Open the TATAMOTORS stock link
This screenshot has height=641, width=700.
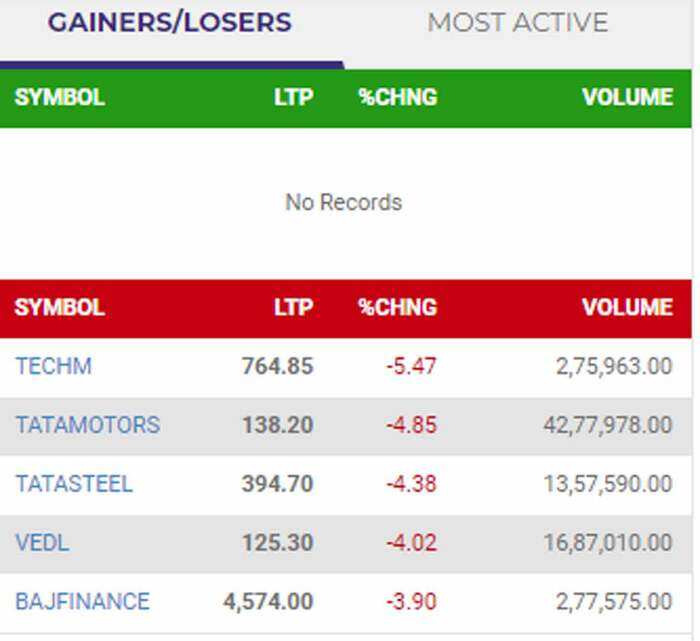coord(87,425)
